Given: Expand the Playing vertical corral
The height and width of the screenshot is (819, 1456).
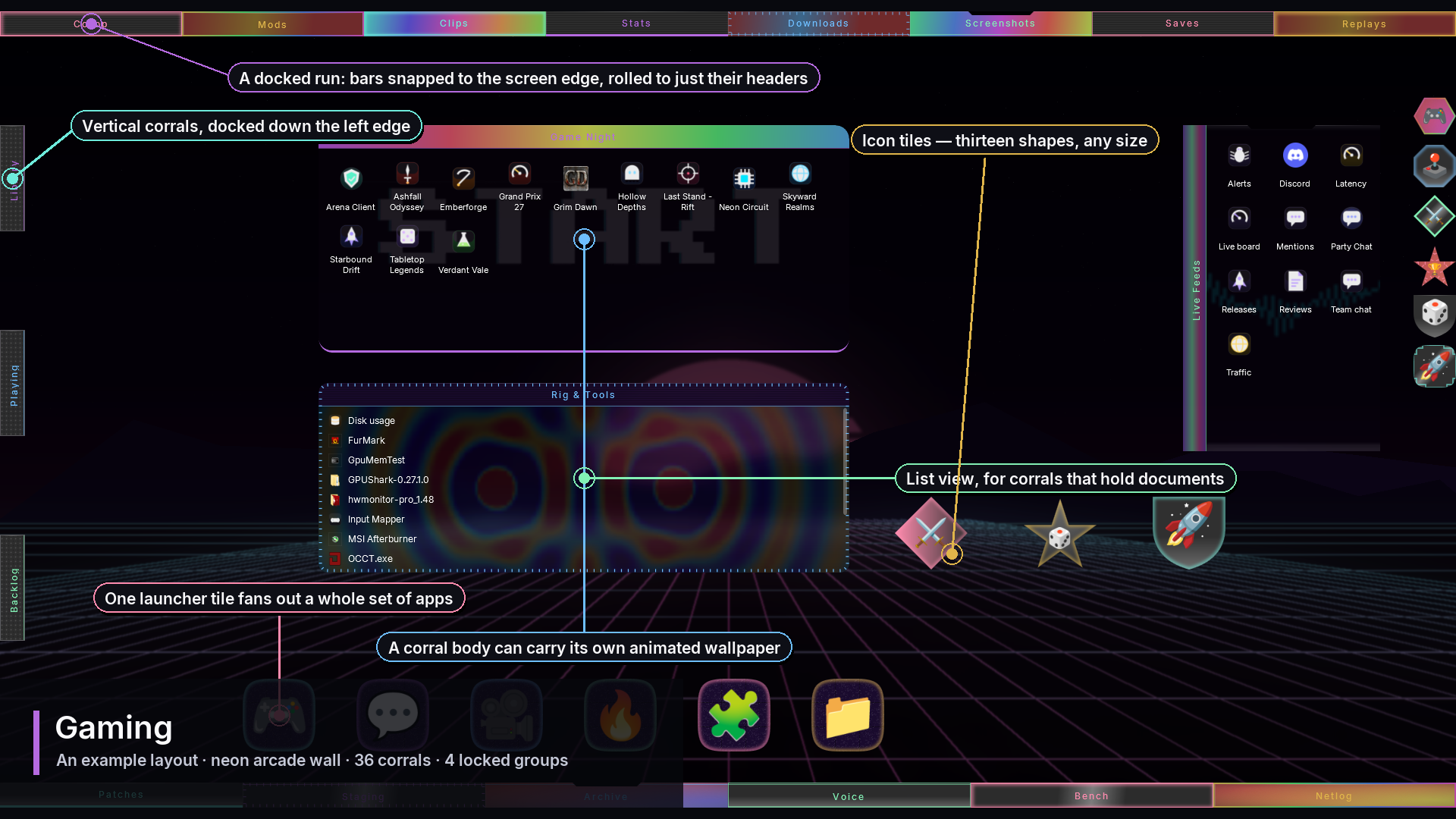Looking at the screenshot, I should (13, 383).
